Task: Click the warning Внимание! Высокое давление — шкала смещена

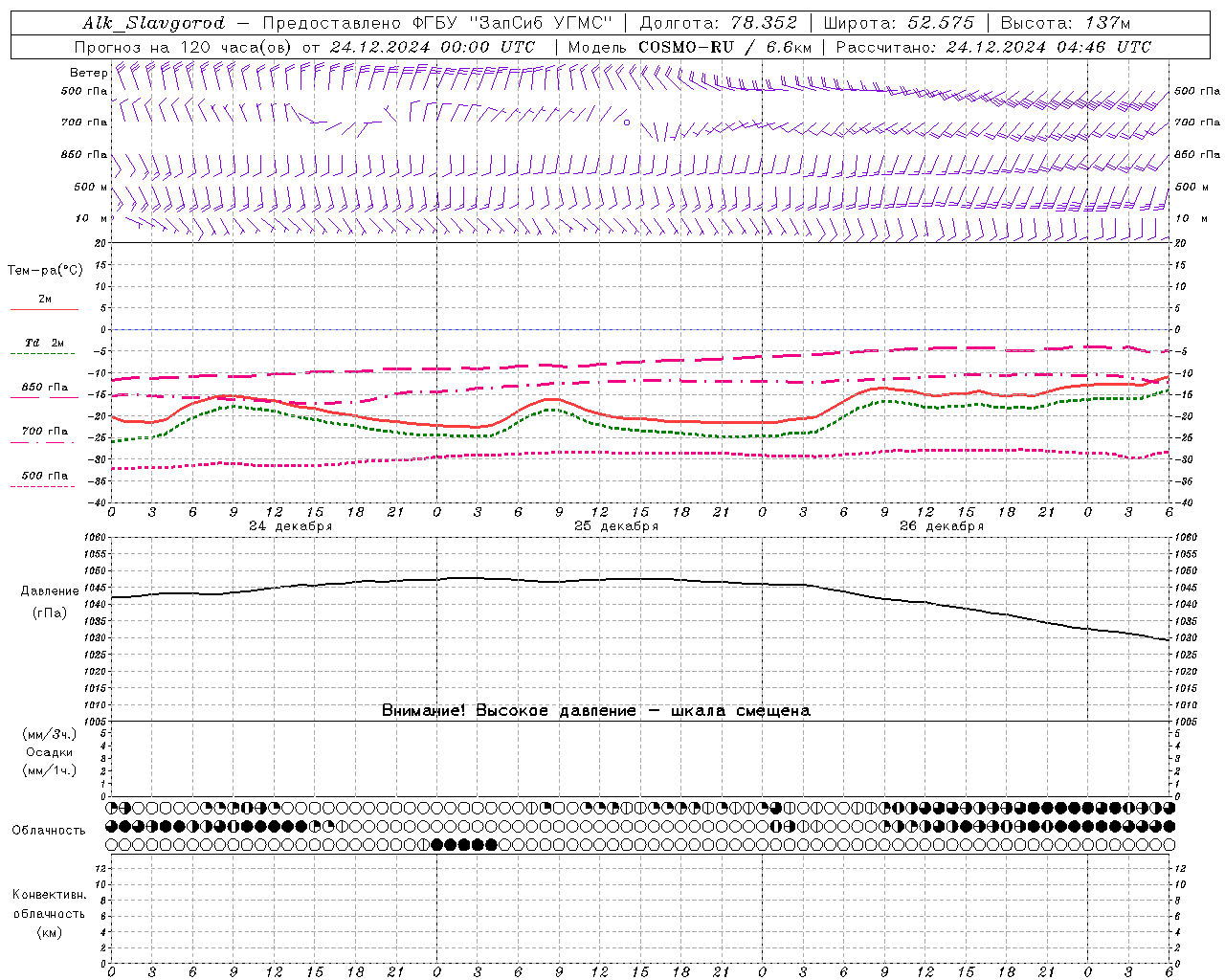Action: (596, 711)
